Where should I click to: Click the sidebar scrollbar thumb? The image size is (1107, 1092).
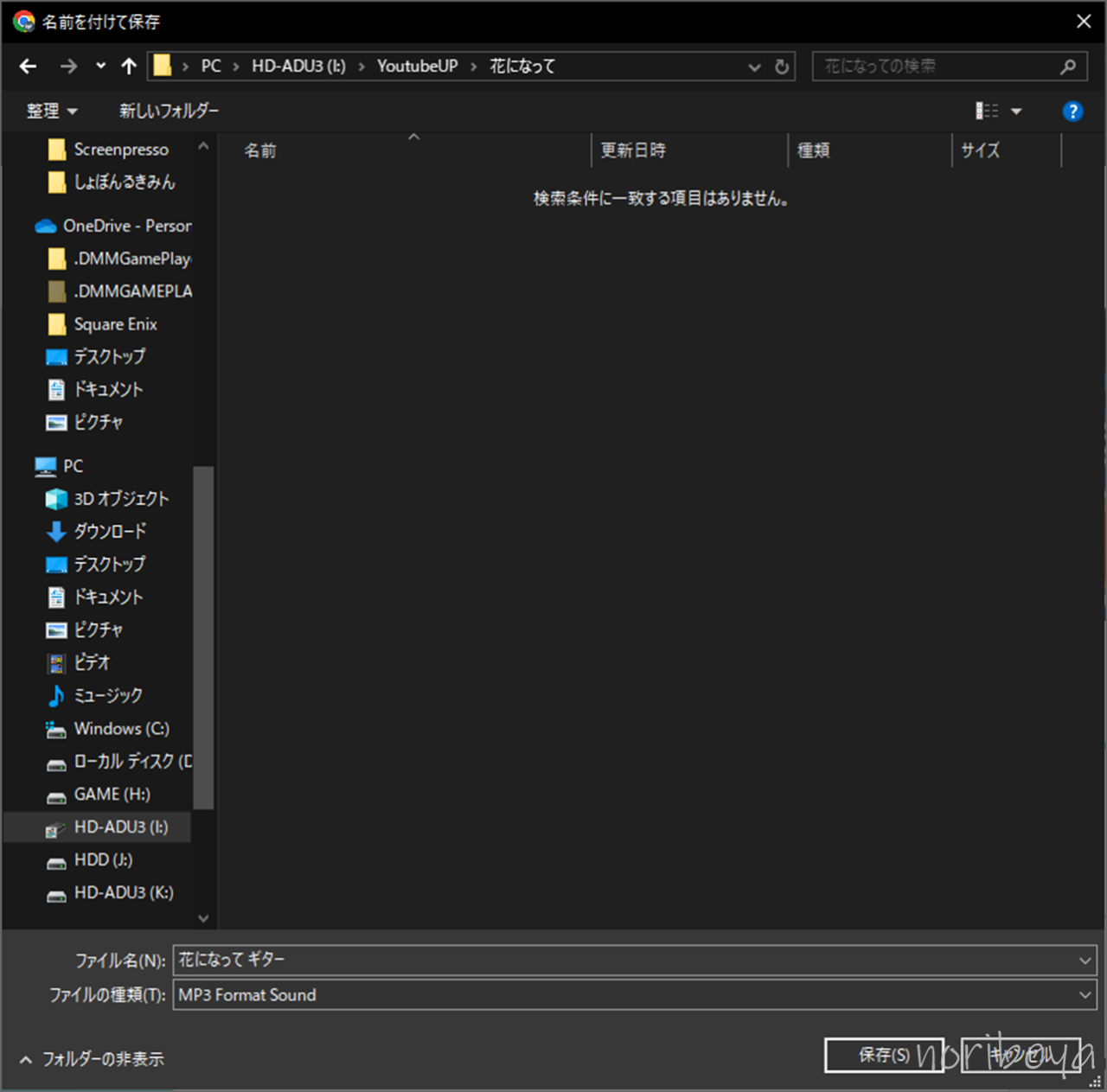(x=203, y=638)
